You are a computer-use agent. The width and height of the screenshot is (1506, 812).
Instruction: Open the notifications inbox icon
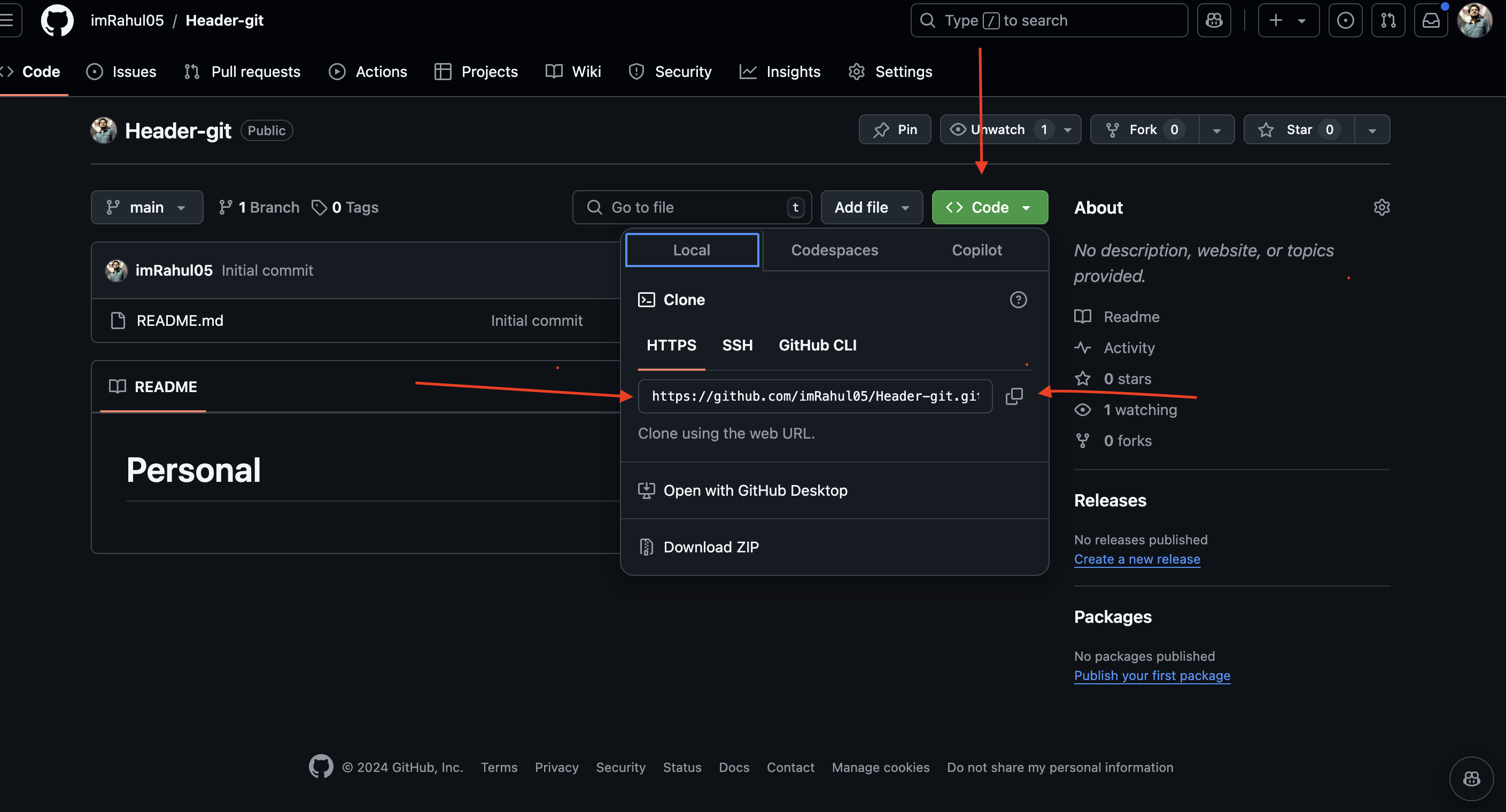[x=1431, y=20]
